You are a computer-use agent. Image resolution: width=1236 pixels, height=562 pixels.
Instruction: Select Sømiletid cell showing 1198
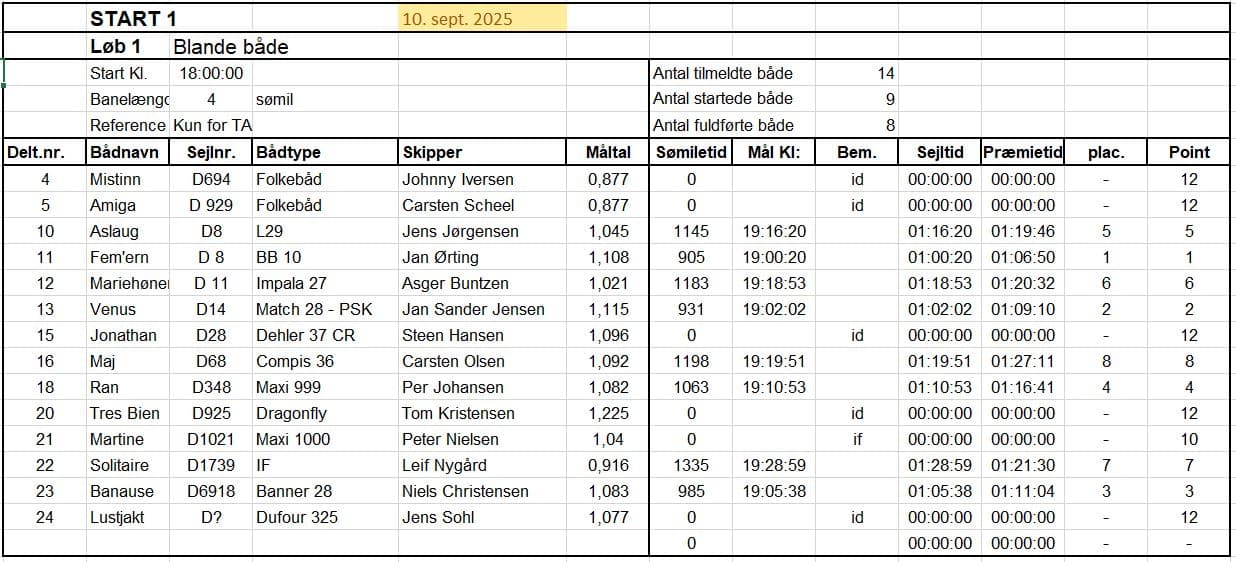691,361
